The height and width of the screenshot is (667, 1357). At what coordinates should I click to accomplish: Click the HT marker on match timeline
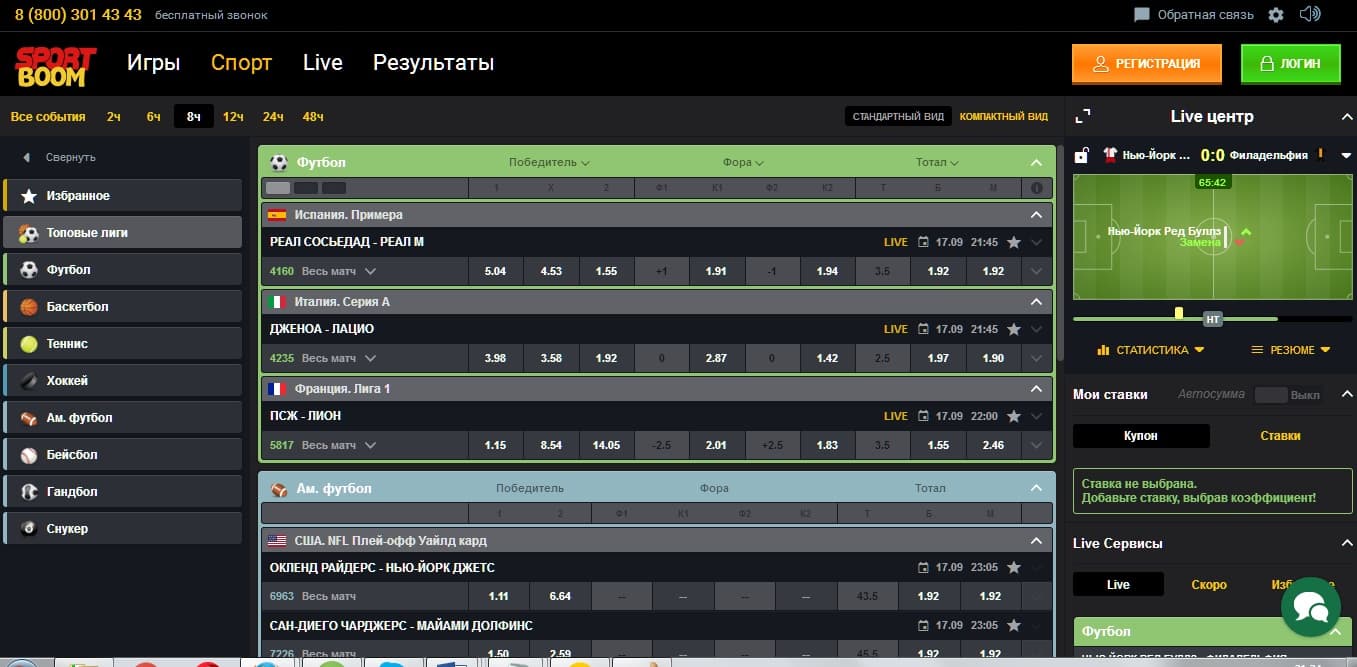pyautogui.click(x=1213, y=320)
